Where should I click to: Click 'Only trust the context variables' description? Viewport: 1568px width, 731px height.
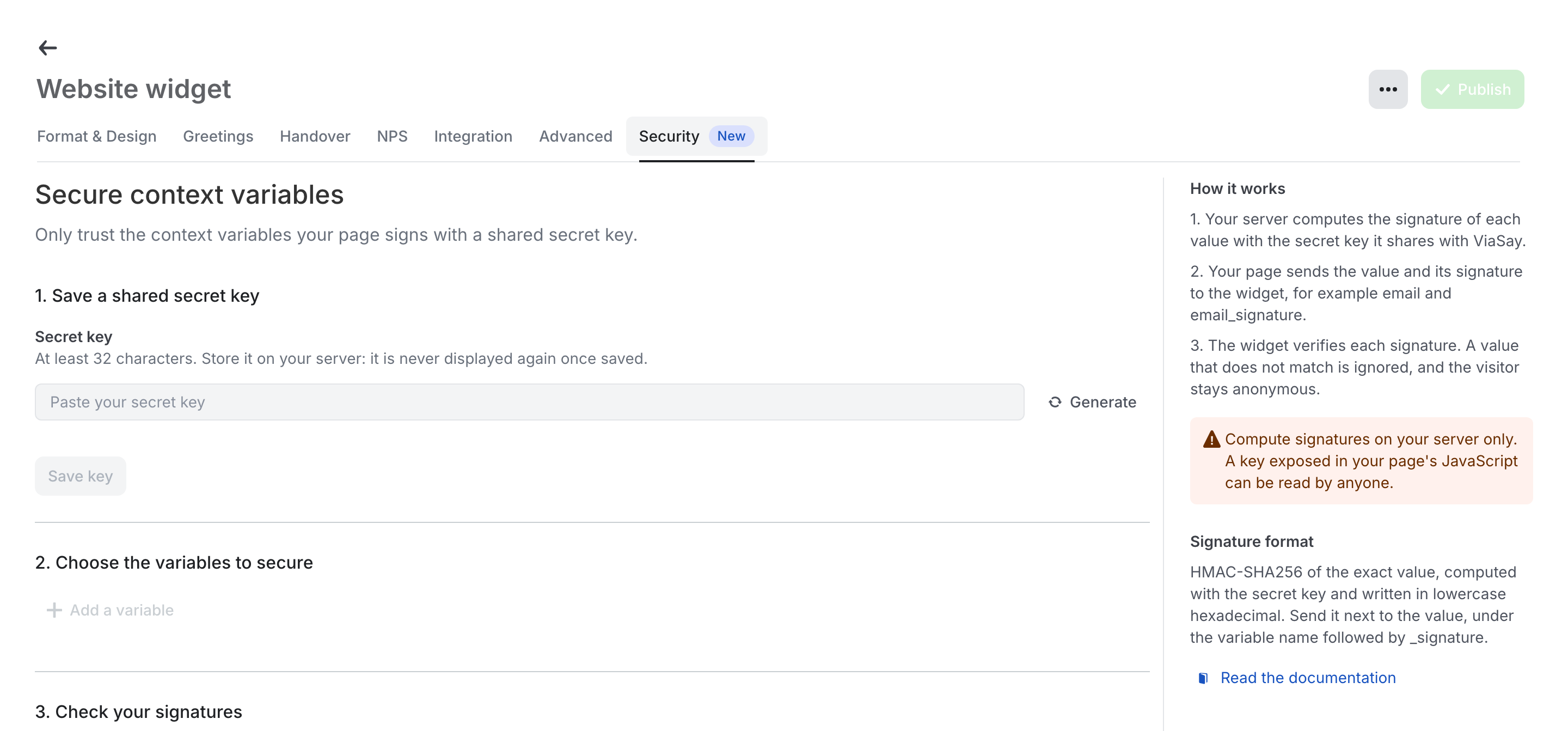[x=336, y=235]
